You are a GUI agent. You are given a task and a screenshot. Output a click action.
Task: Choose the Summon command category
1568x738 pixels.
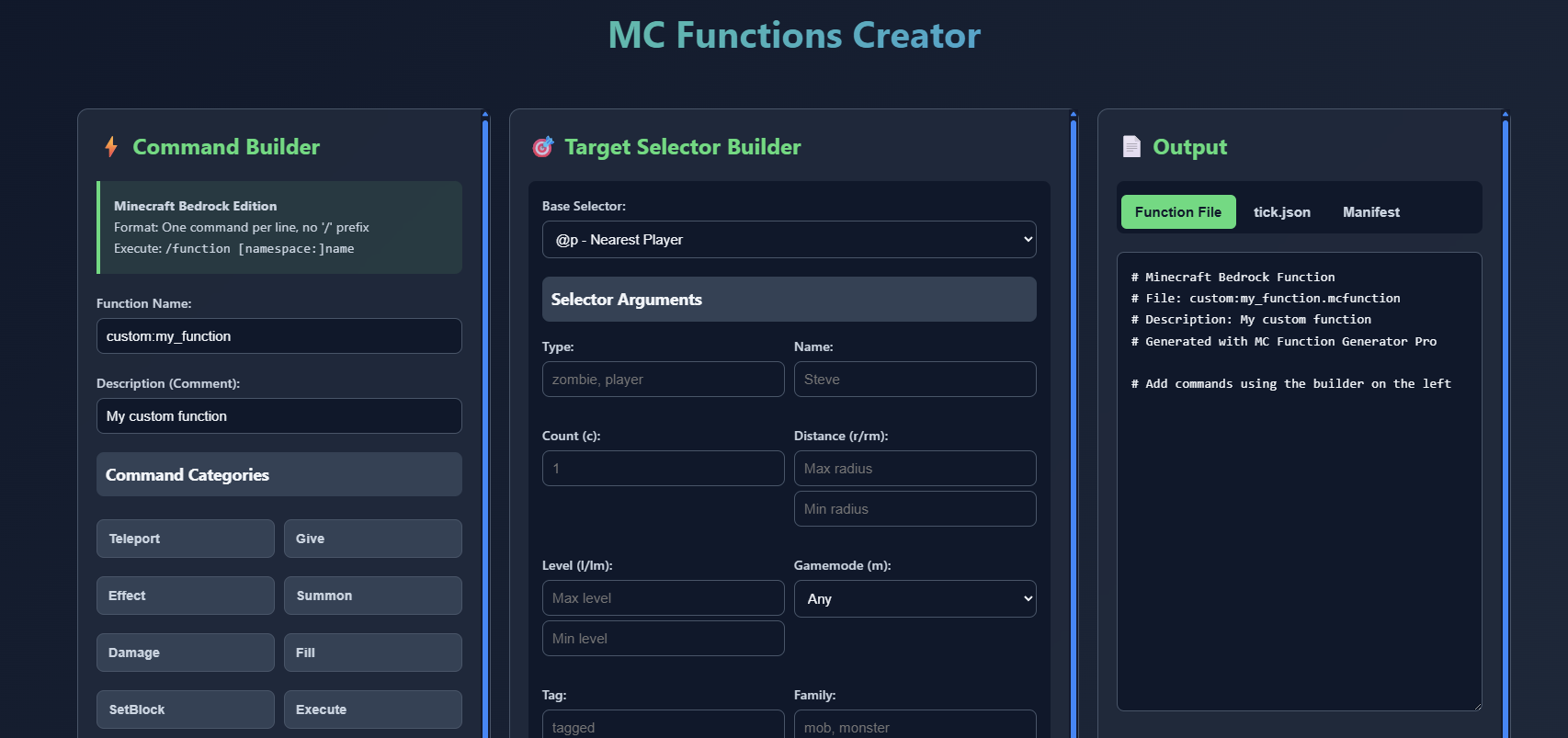[x=373, y=596]
